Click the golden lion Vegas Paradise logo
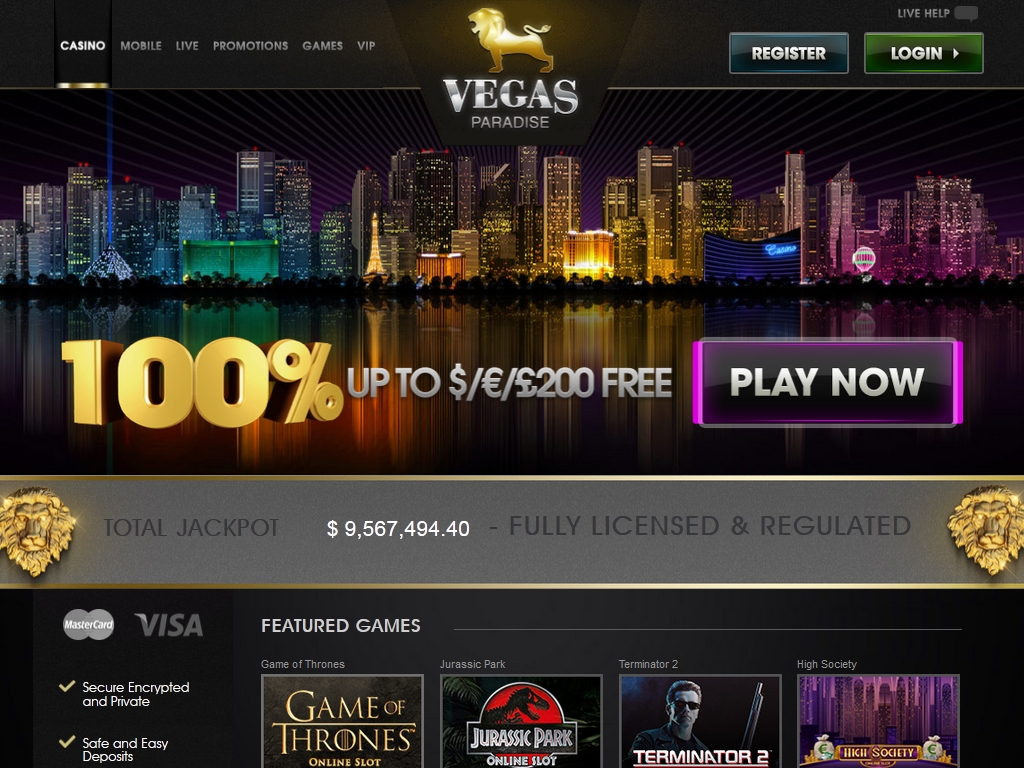Screen dimensions: 1024x768 [511, 69]
